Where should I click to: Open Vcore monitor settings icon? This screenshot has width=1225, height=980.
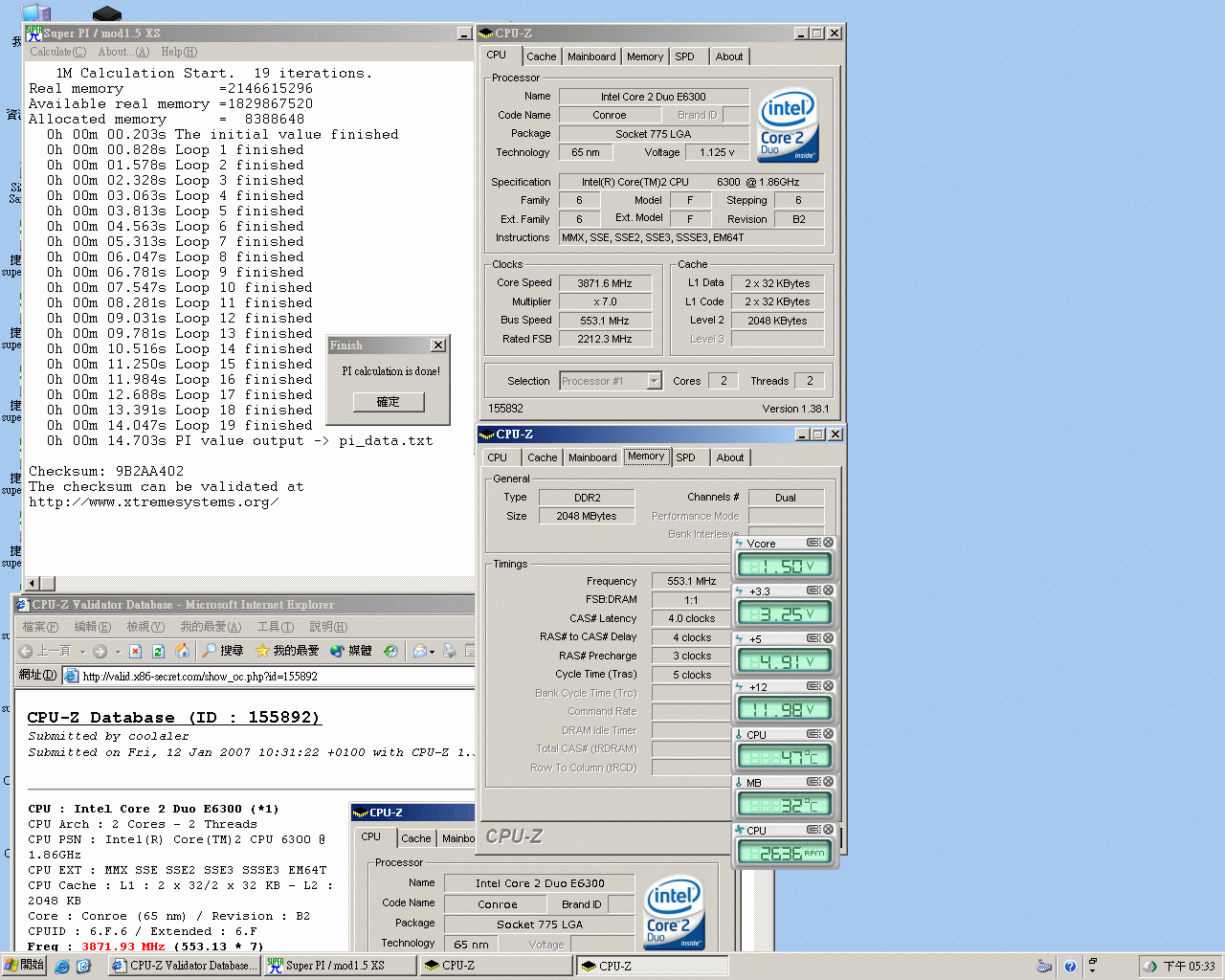[x=813, y=543]
